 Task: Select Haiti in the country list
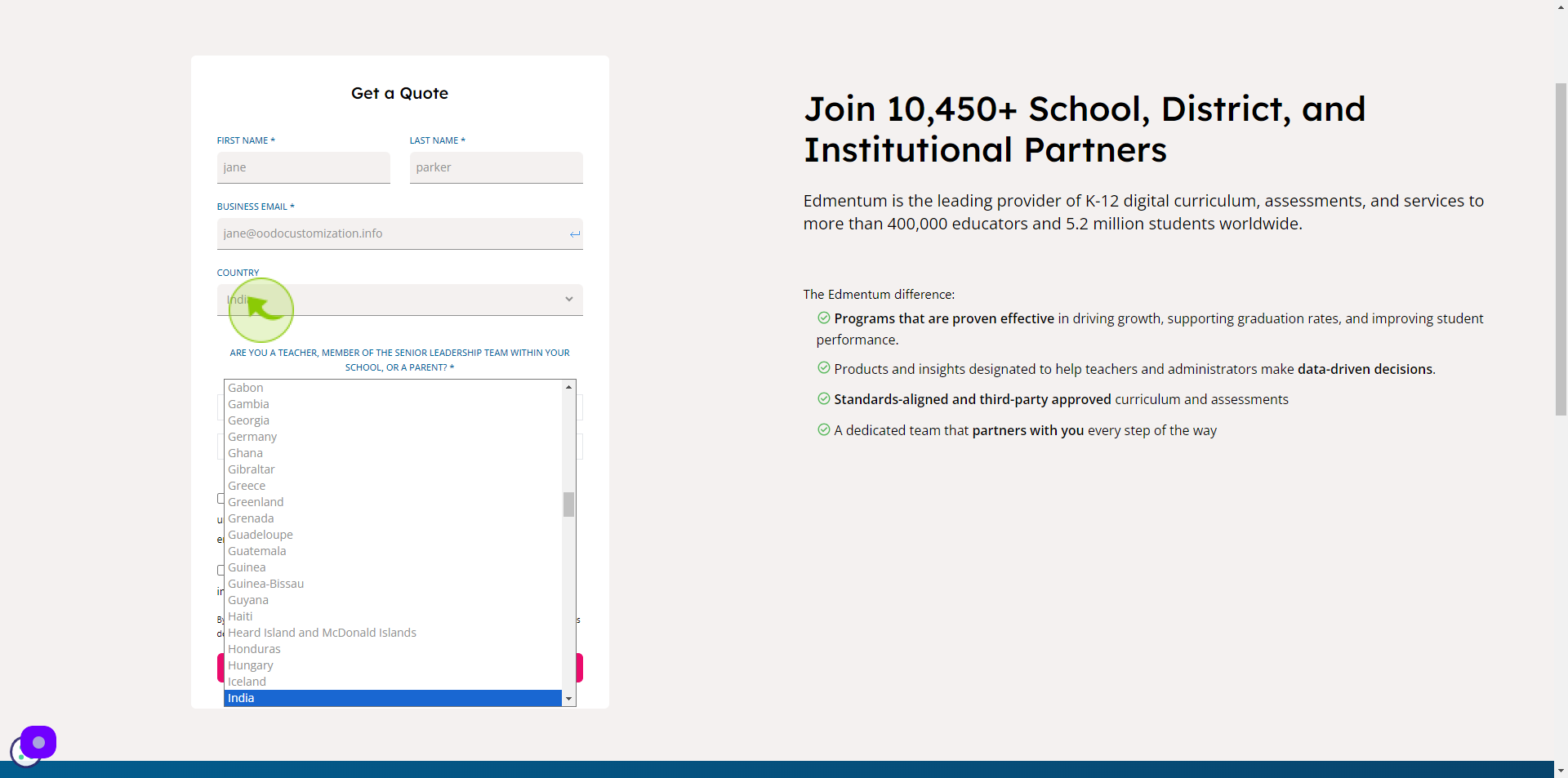(393, 616)
